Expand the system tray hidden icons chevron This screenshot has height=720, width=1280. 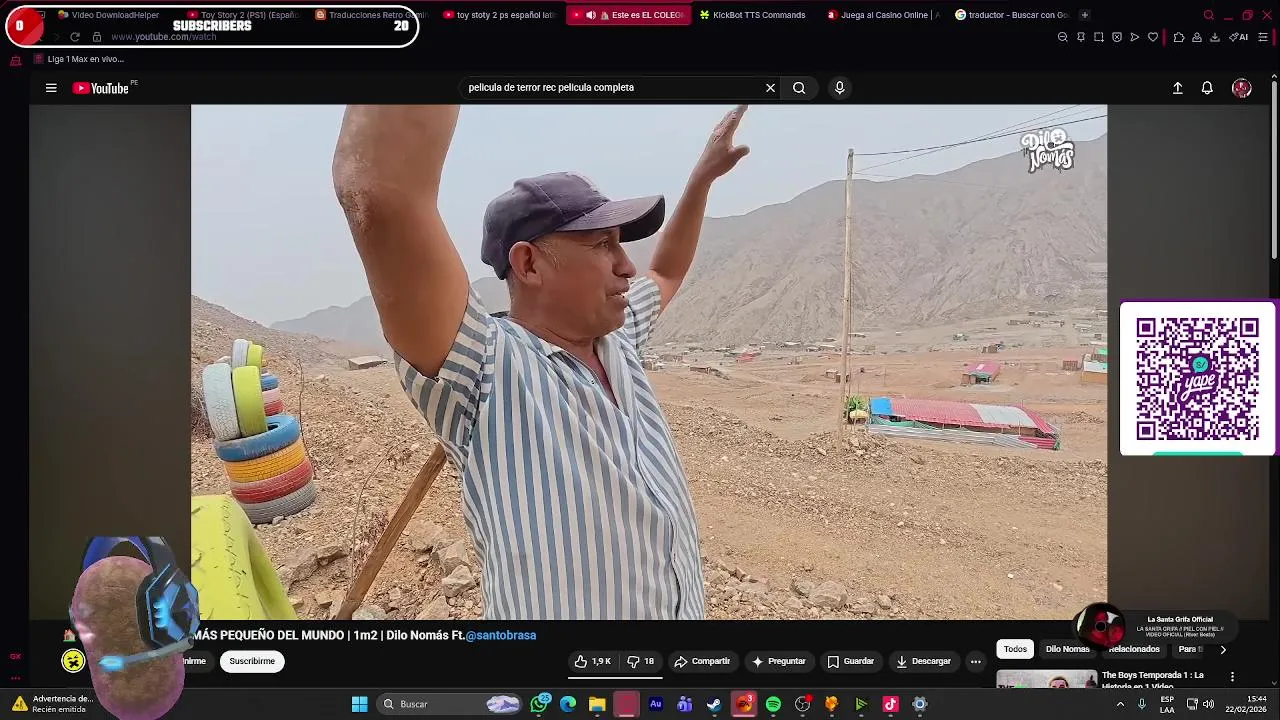(x=1120, y=704)
